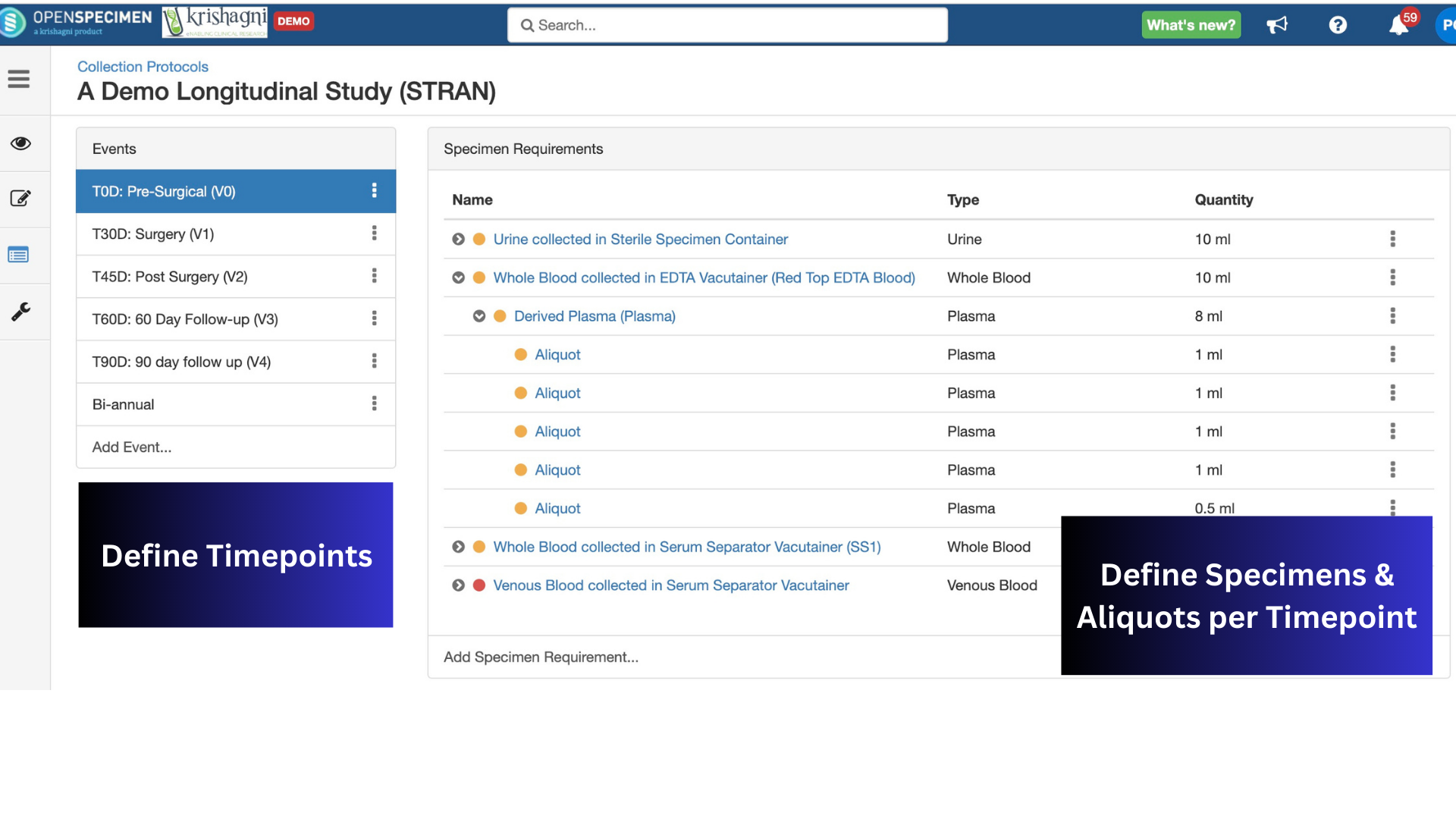Open options menu for T45D: Post Surgery event
This screenshot has height=819, width=1456.
pos(374,275)
